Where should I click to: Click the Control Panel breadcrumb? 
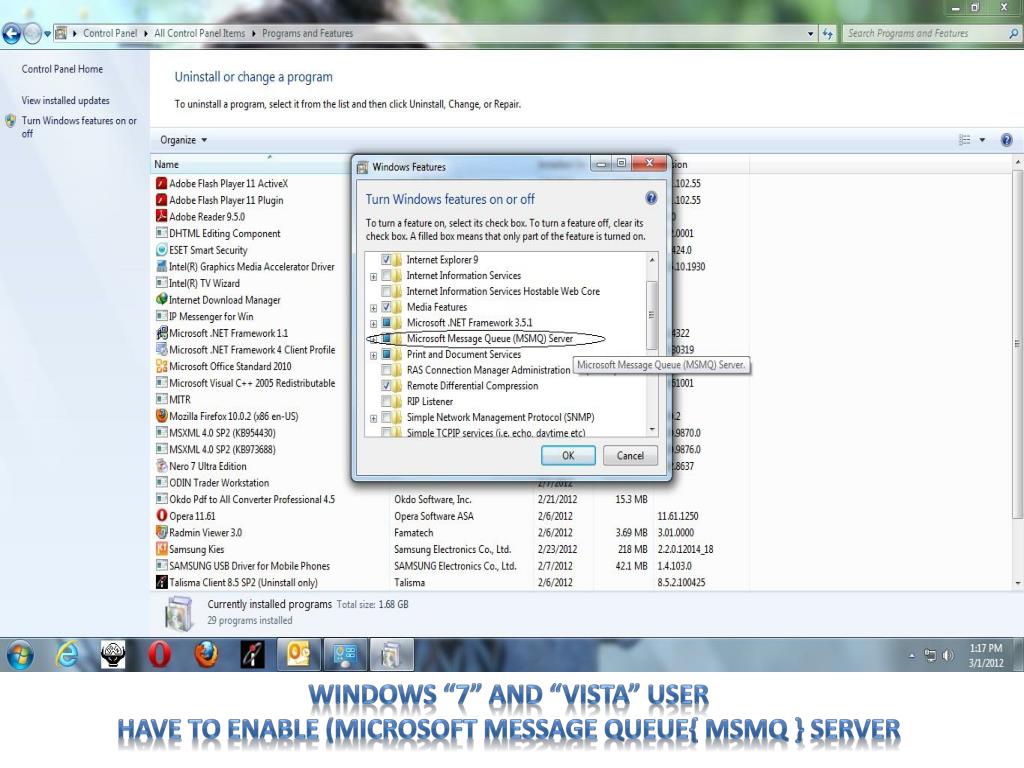[x=110, y=33]
